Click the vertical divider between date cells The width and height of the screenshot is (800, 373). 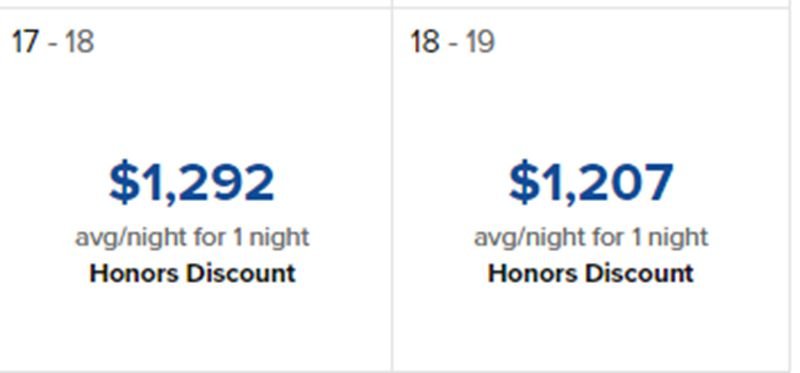pyautogui.click(x=392, y=189)
